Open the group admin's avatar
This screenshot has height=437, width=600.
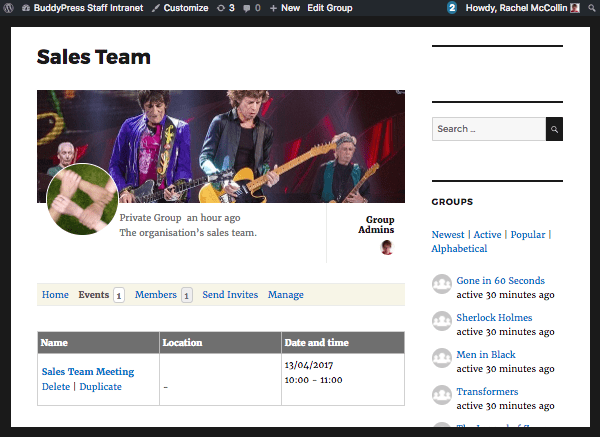coord(386,247)
